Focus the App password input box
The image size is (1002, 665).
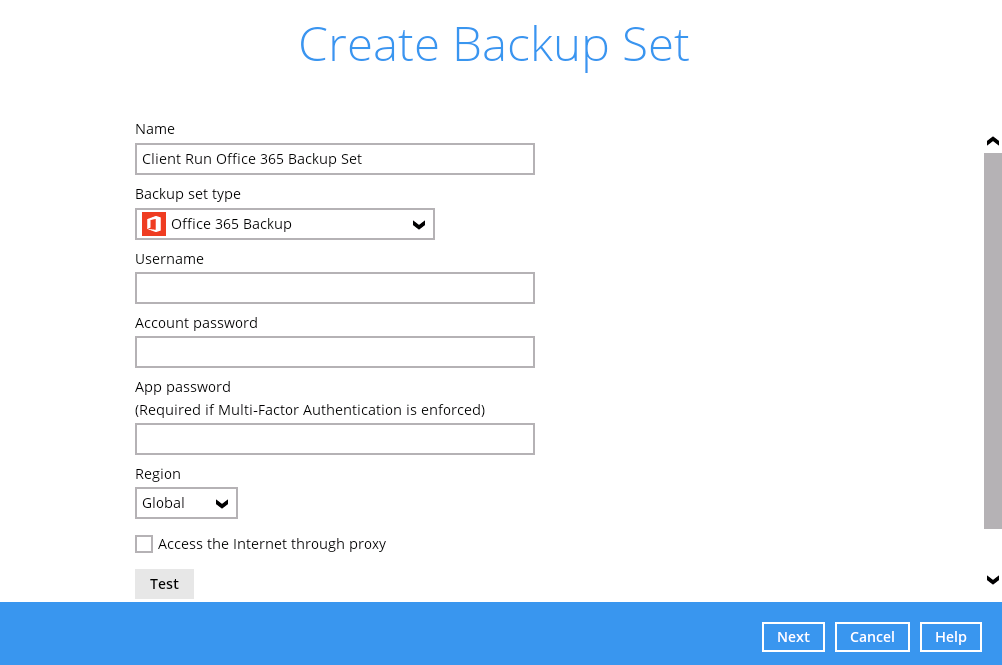pos(334,439)
